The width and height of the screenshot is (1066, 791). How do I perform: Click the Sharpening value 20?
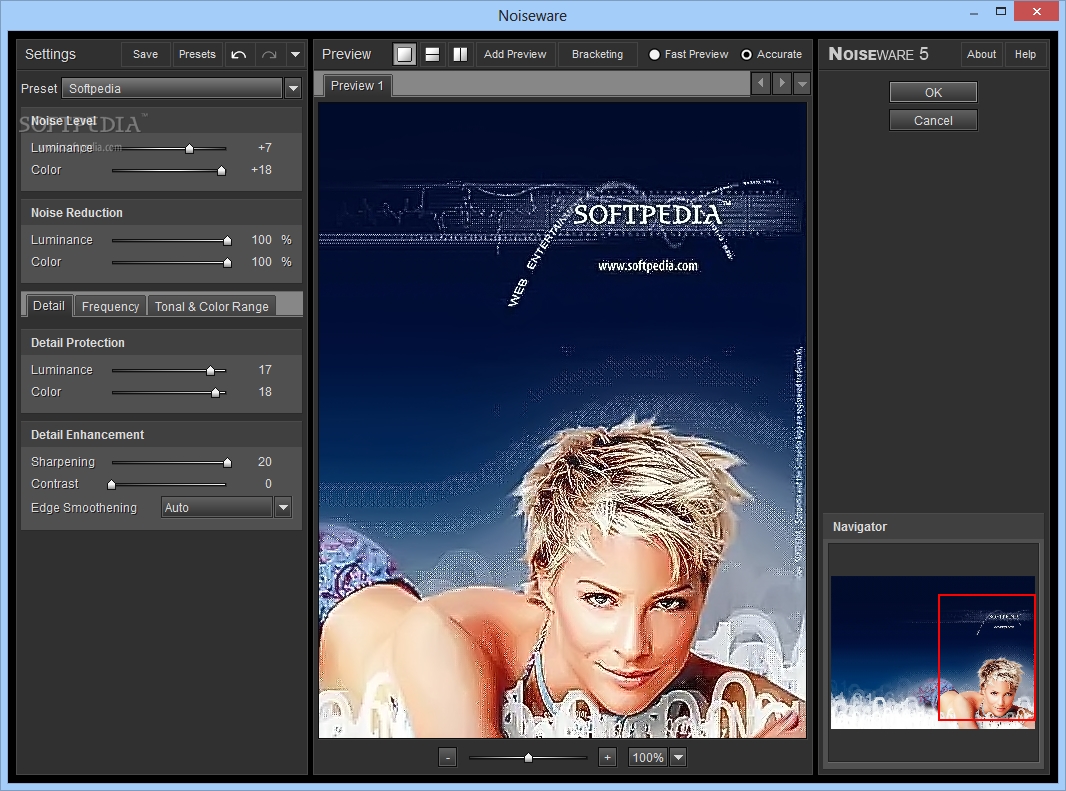click(x=264, y=462)
